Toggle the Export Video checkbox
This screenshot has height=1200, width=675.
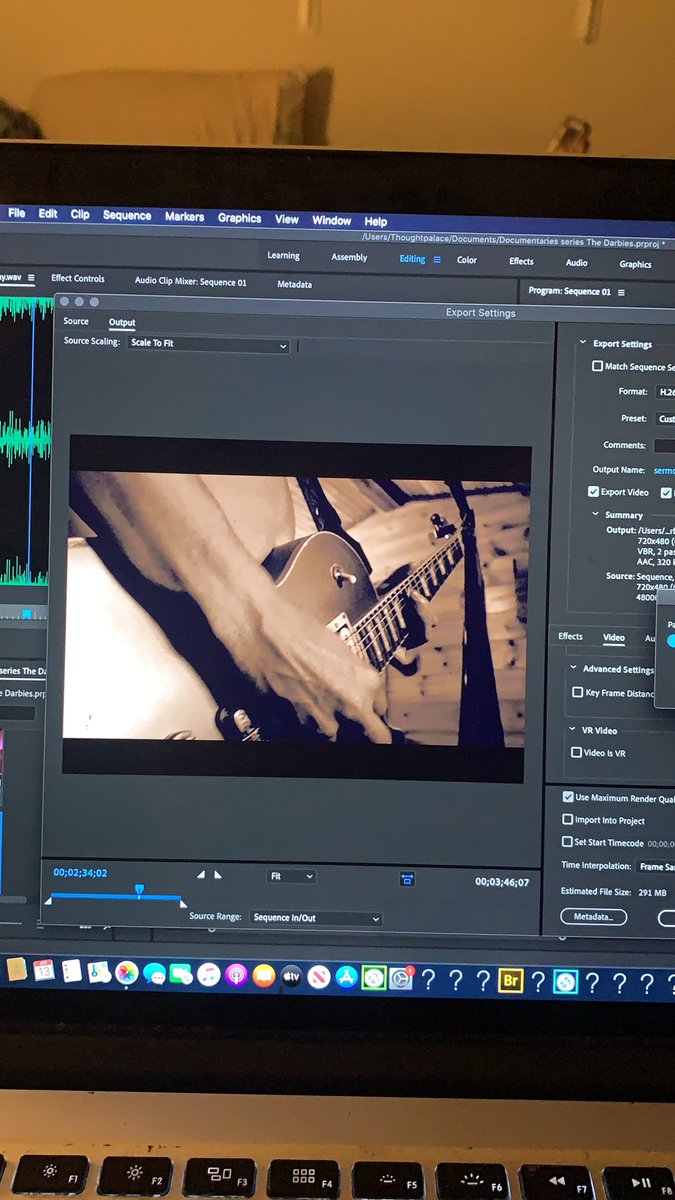(593, 492)
